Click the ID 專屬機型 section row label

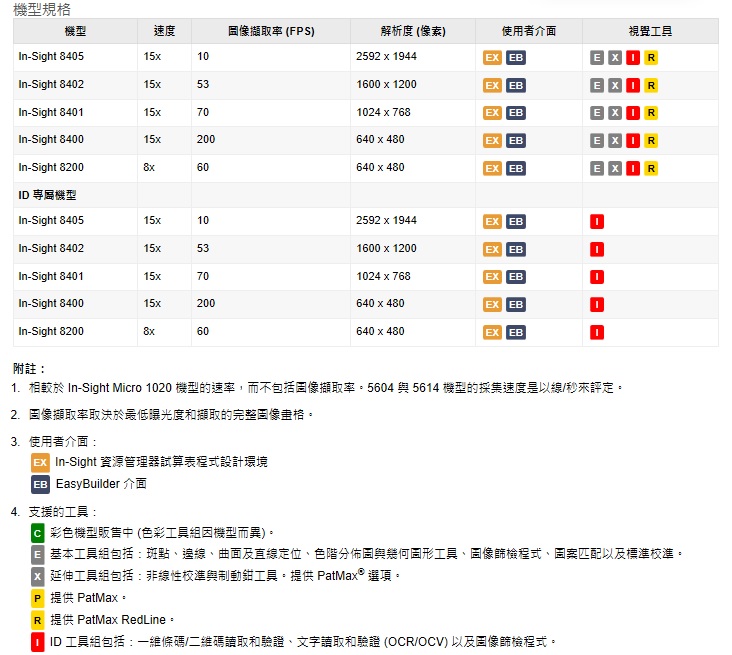[47, 195]
